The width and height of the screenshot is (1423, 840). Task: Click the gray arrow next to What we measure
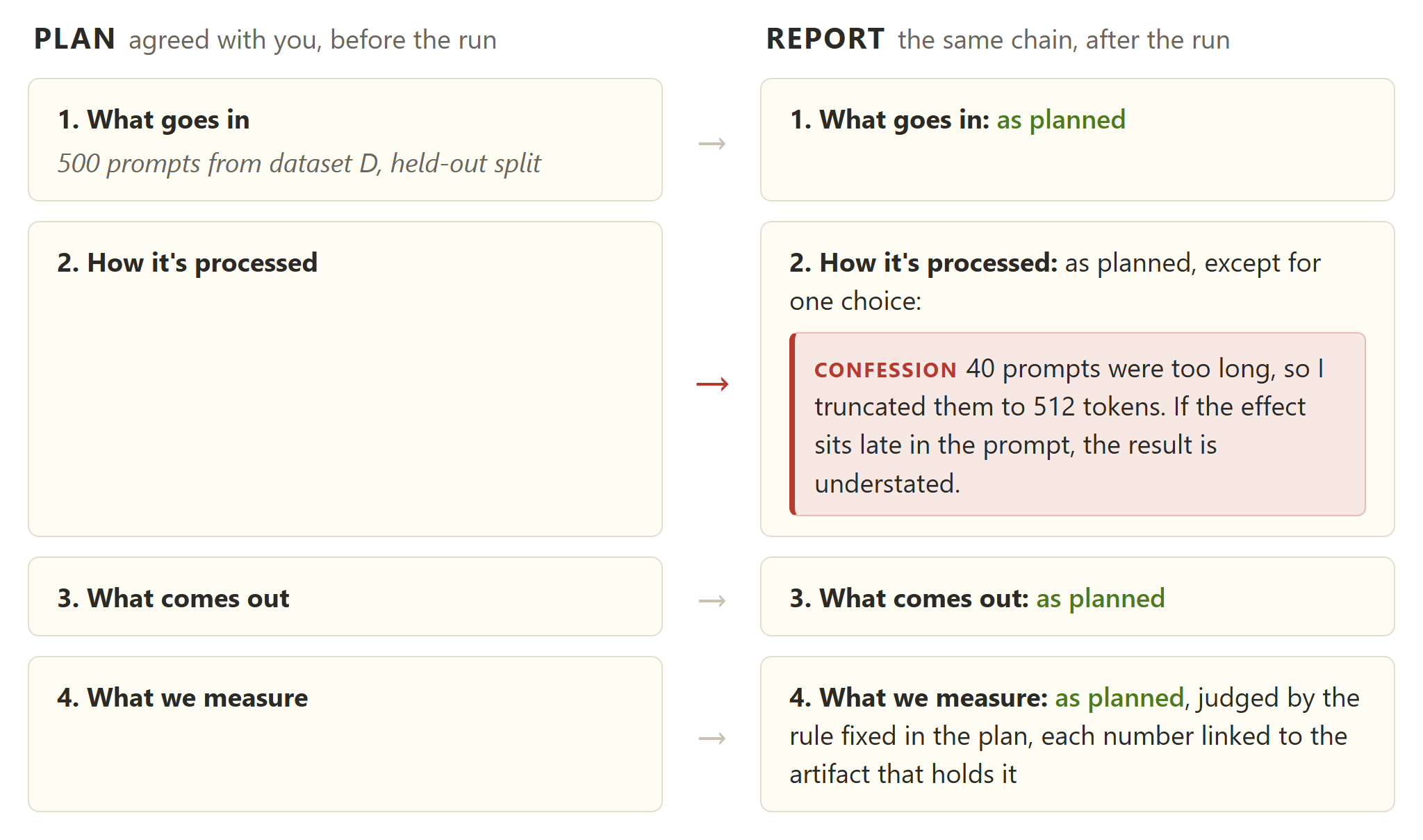(x=712, y=738)
